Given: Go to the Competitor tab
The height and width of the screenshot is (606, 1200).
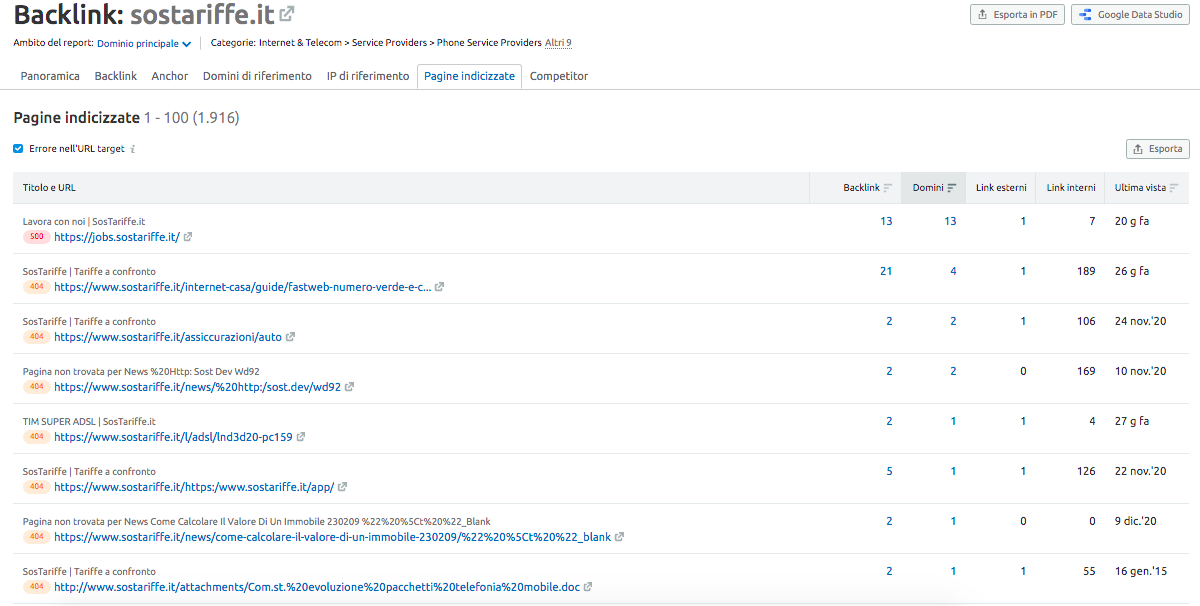Looking at the screenshot, I should [559, 76].
